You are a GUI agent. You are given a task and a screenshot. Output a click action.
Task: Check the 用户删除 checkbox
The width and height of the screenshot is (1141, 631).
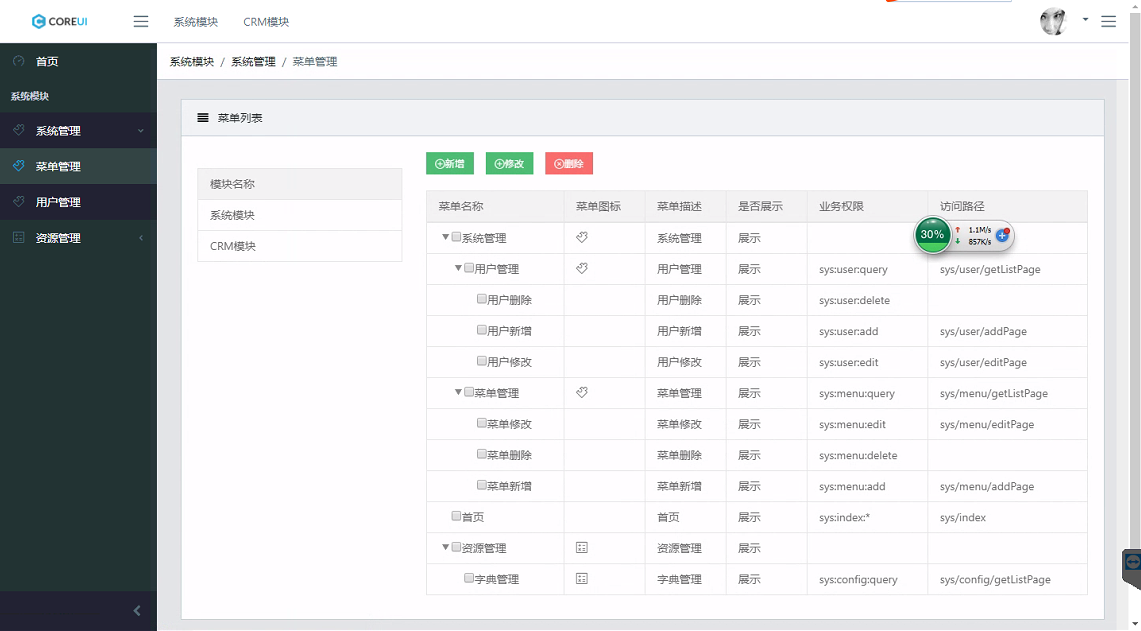tap(482, 299)
